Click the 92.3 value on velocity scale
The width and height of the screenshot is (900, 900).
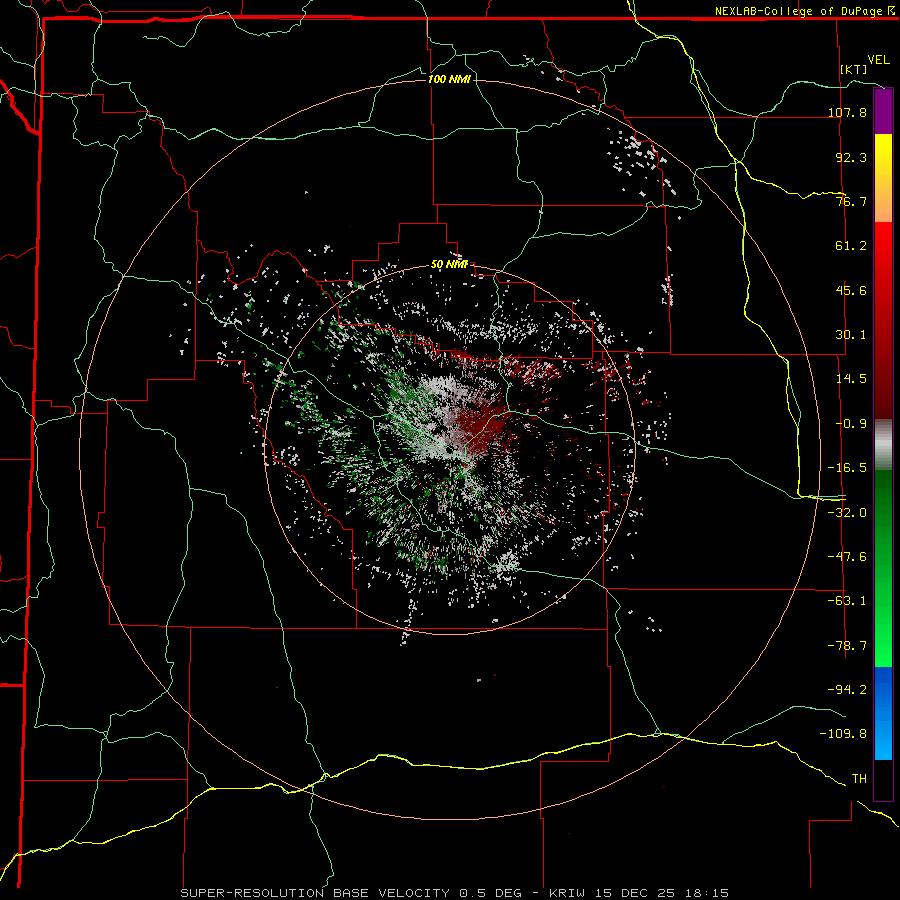tap(851, 157)
